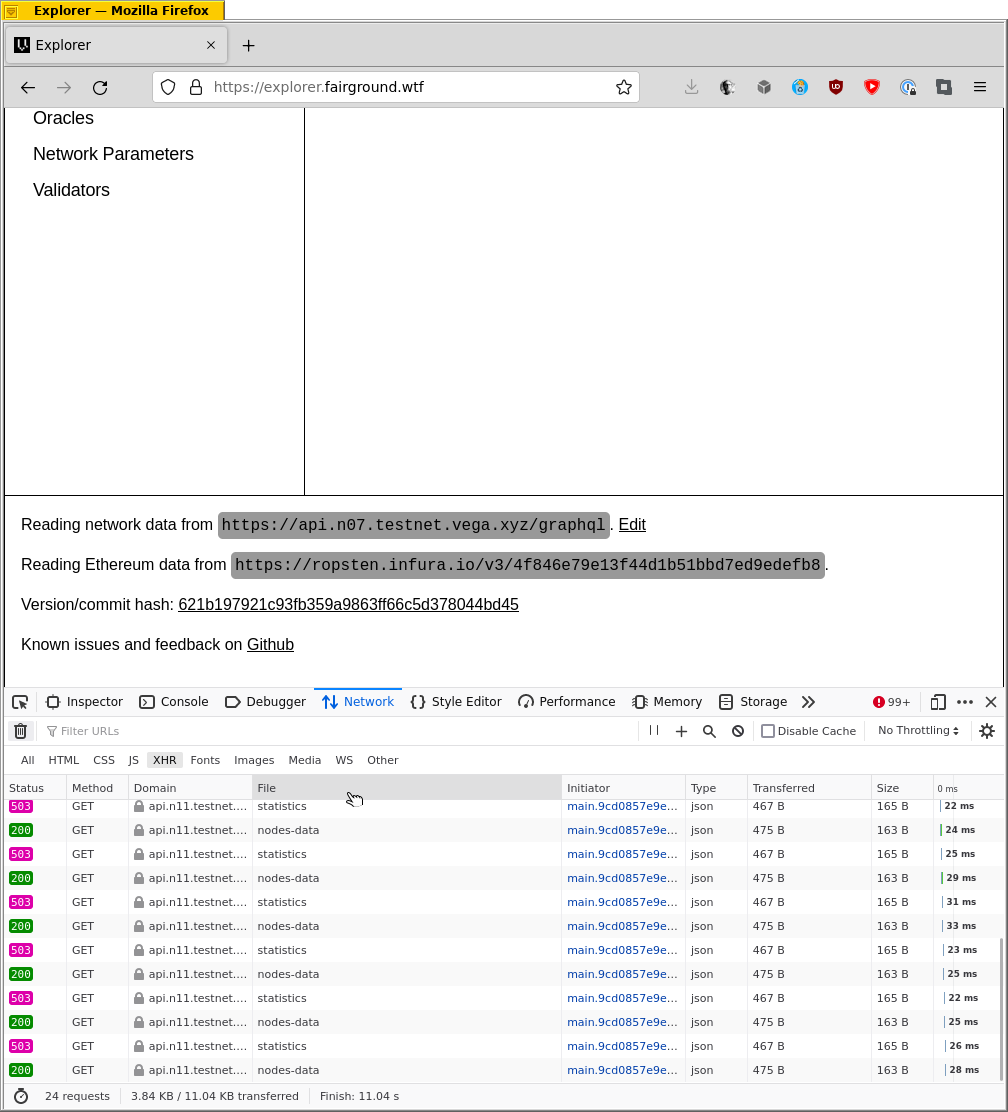Clear the network request list with trash icon

tap(20, 731)
